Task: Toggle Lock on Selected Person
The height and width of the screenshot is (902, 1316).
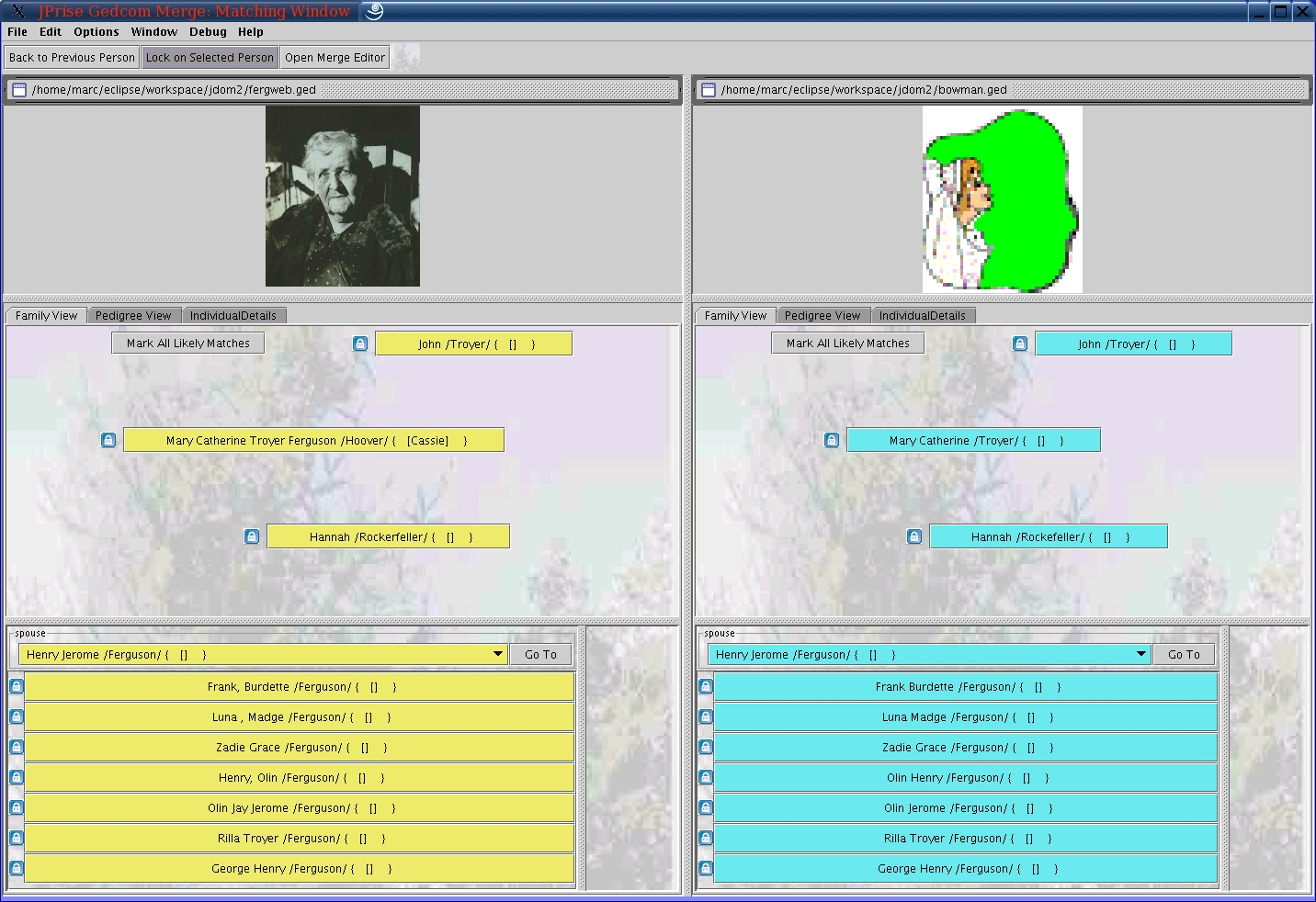Action: [210, 57]
